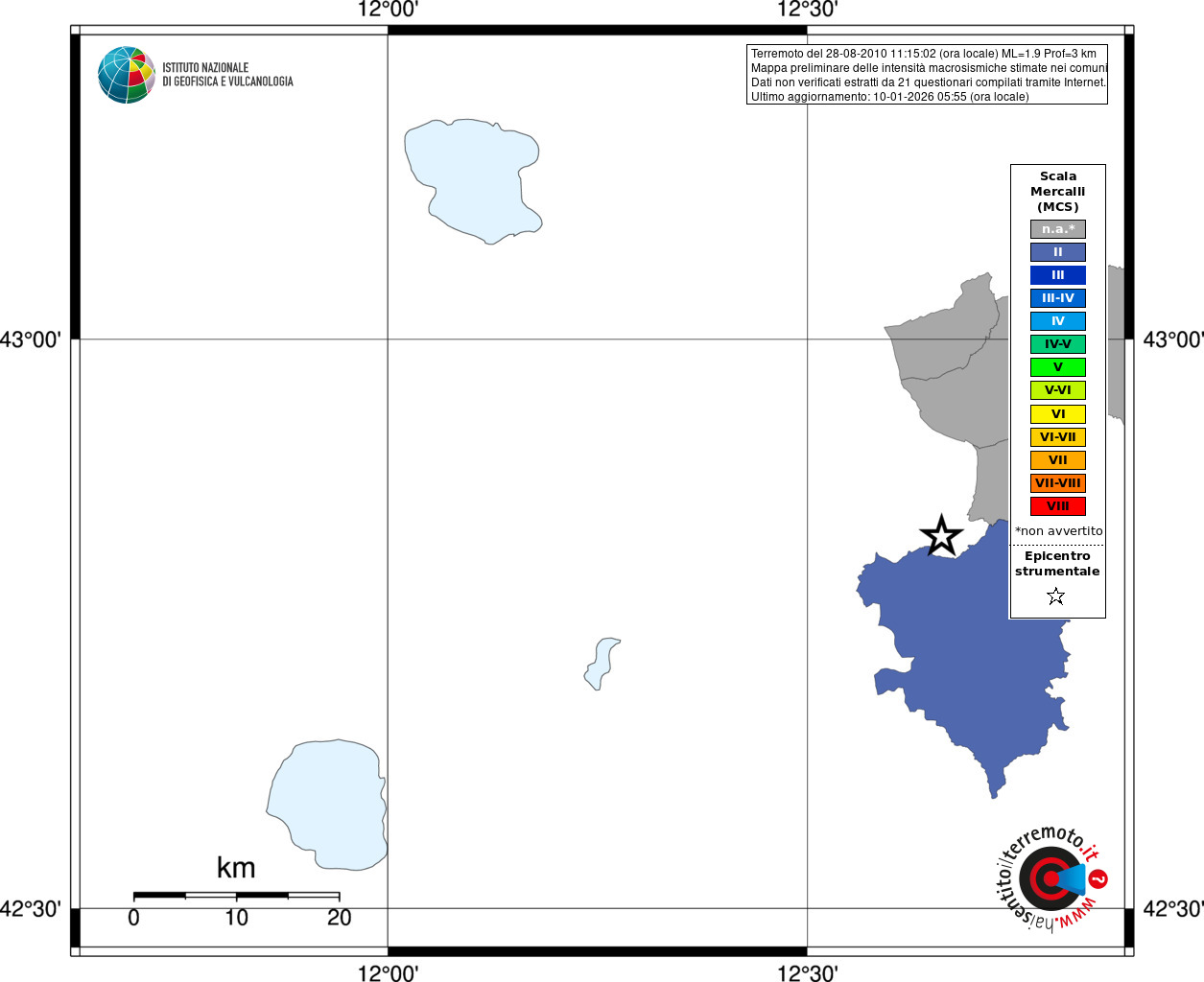Viewport: 1204px width, 982px height.
Task: Click the epicenter star on the map
Action: pyautogui.click(x=941, y=536)
